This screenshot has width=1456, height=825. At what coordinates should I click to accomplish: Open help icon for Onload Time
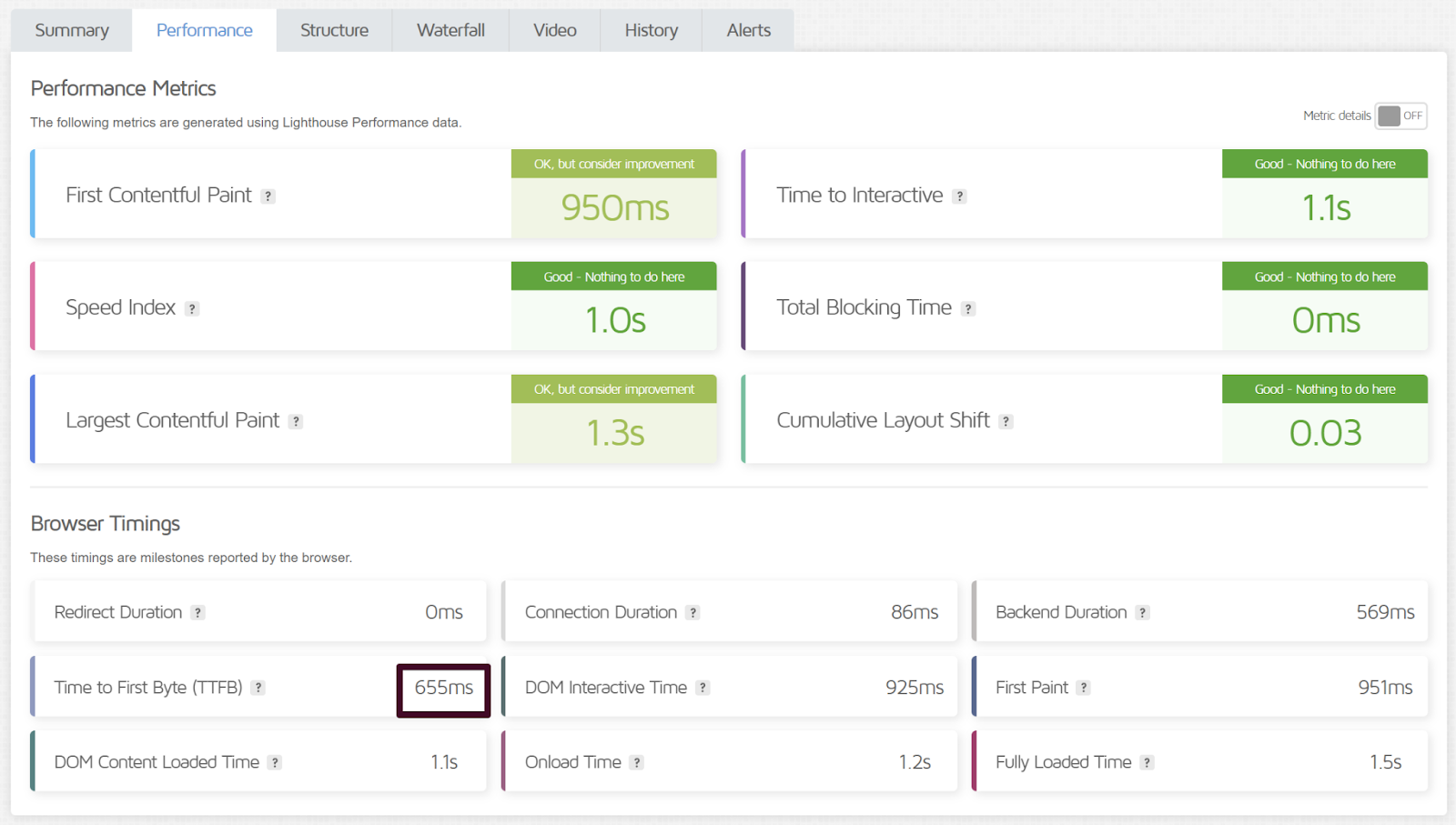coord(637,762)
